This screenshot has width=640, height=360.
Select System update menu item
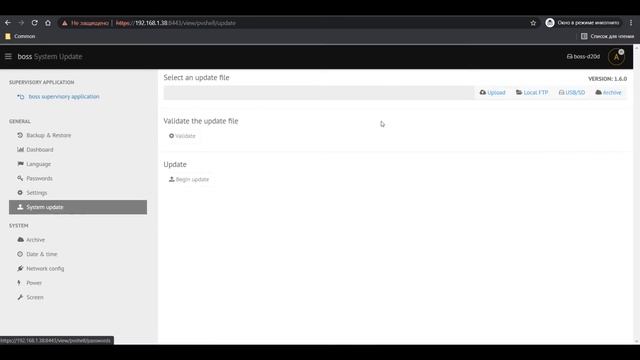pyautogui.click(x=78, y=207)
